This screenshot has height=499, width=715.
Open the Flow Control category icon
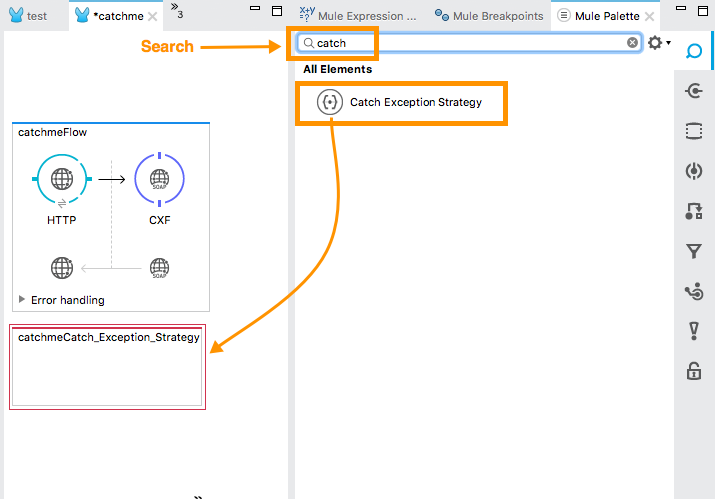[693, 292]
